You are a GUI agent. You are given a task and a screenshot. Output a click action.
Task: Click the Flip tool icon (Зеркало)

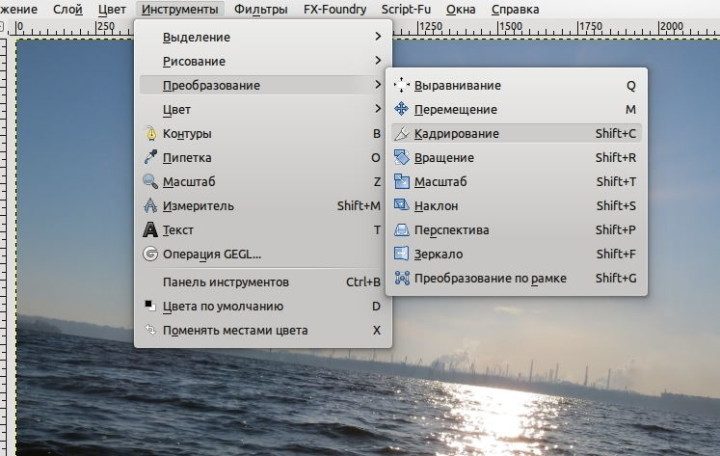[x=401, y=254]
